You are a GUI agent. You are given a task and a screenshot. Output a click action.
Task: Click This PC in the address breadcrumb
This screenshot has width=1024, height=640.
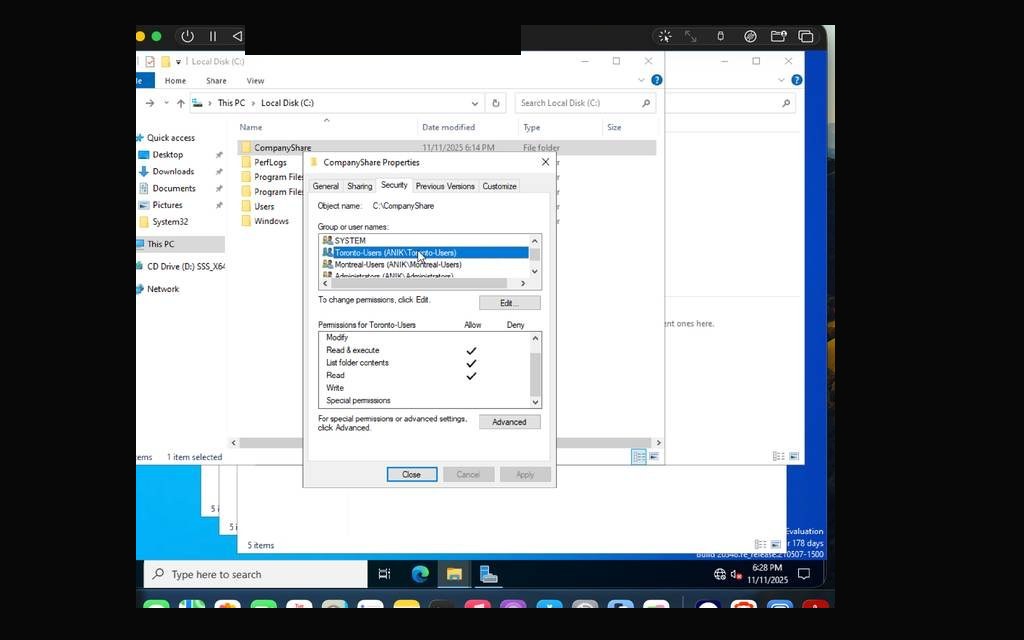click(231, 103)
